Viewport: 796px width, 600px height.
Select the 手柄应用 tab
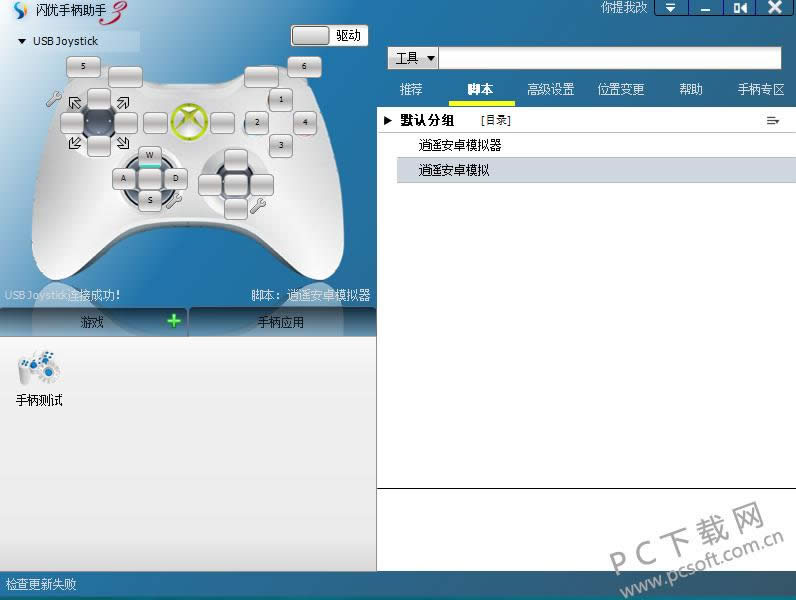coord(280,322)
